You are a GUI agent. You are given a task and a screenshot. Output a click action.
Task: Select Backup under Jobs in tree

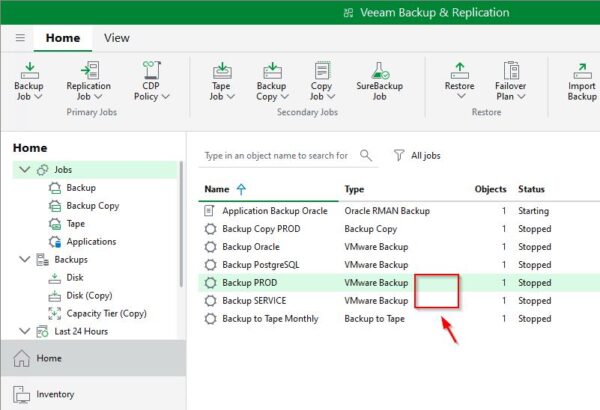tap(81, 188)
